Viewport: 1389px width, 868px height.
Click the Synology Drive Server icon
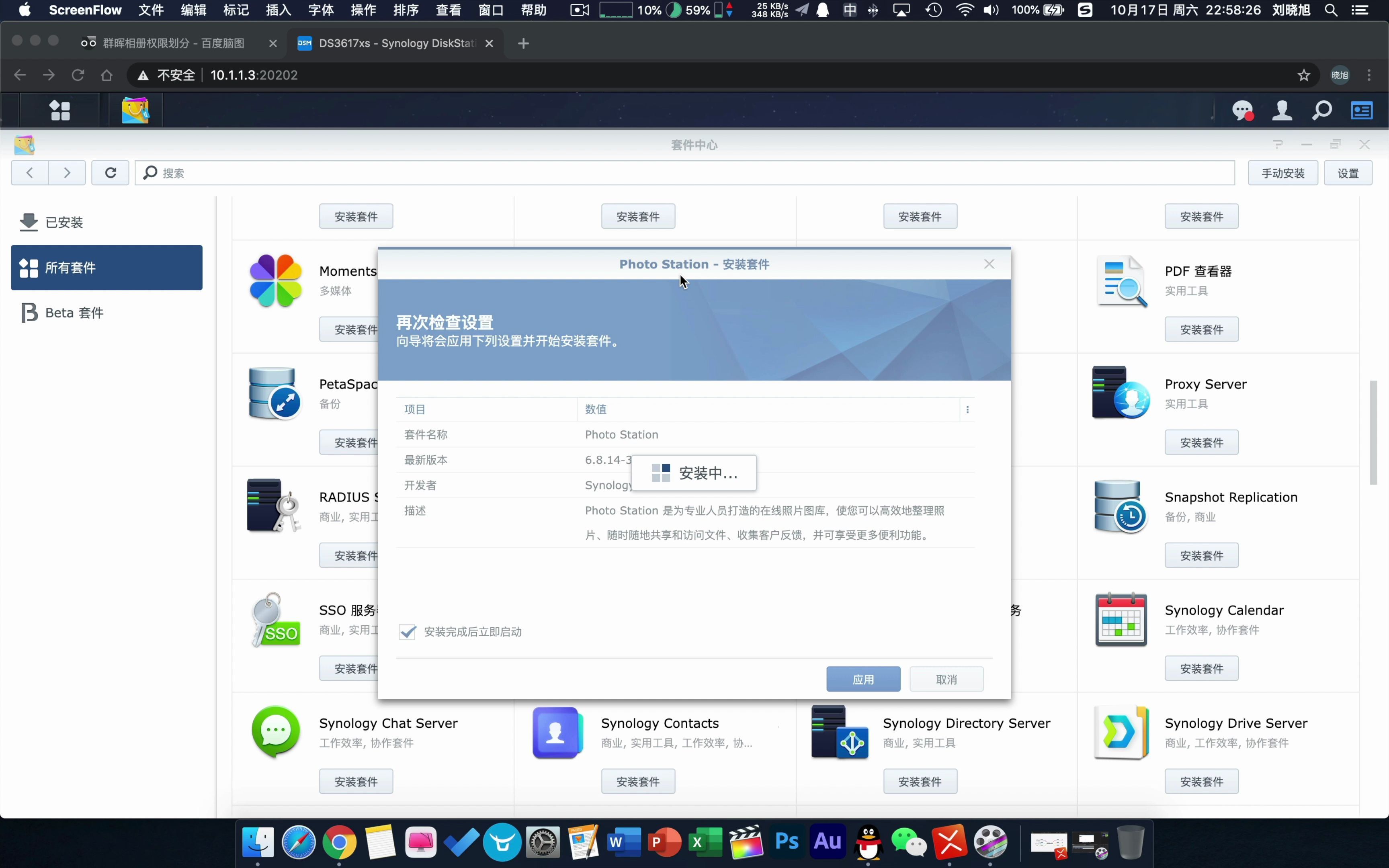tap(1121, 732)
